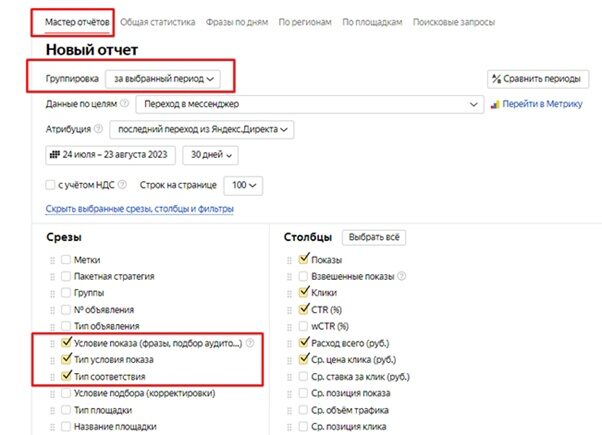602x435 pixels.
Task: Enable the с учётом НДС checkbox
Action: point(51,185)
